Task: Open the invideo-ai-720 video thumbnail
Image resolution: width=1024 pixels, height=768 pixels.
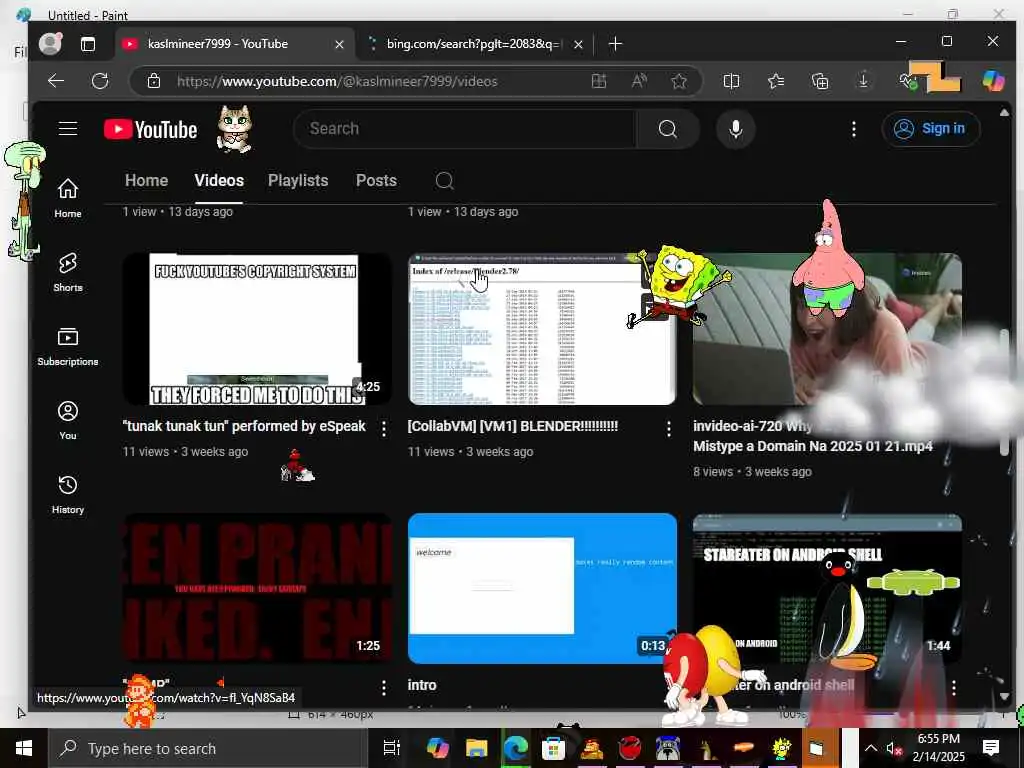Action: click(x=827, y=329)
